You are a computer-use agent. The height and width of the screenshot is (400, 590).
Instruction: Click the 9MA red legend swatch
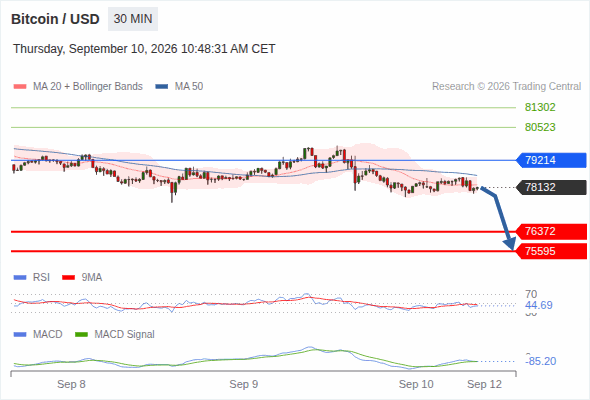(68, 278)
